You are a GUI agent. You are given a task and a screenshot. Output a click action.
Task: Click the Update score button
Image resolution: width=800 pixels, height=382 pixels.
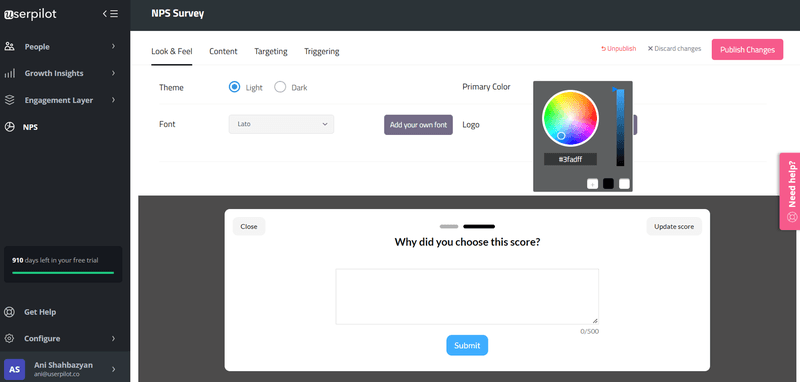(674, 226)
